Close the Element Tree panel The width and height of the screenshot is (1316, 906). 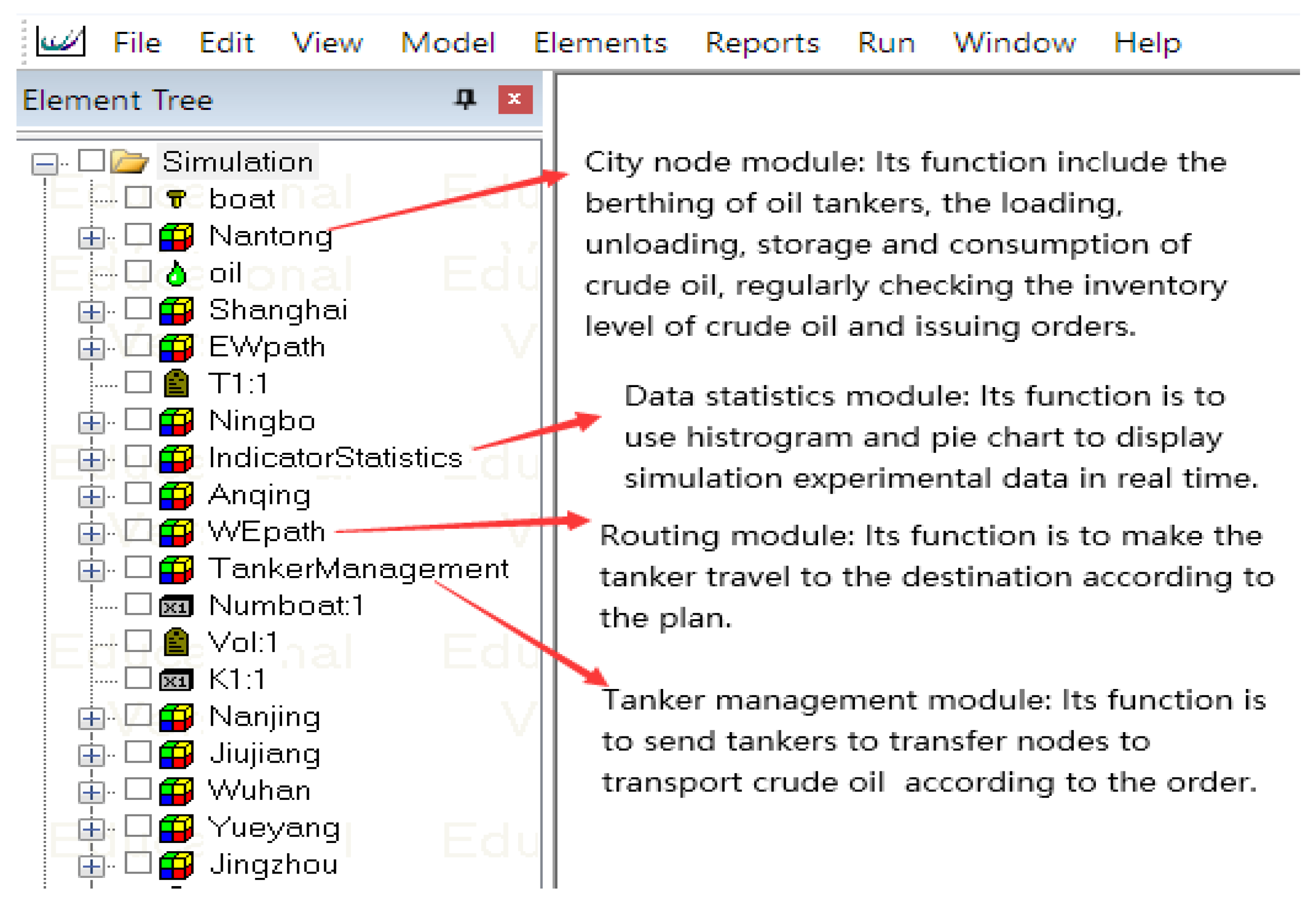(x=515, y=100)
